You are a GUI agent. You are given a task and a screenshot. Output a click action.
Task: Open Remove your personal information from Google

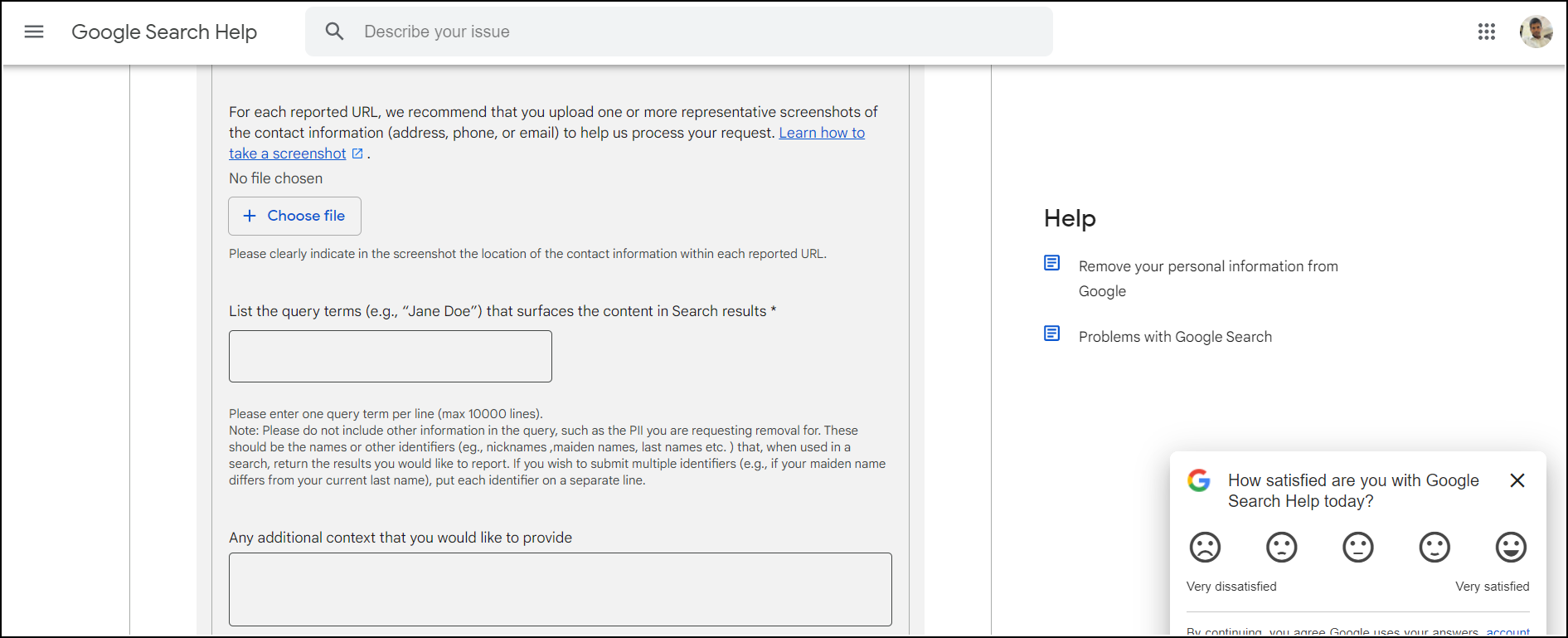[x=1208, y=279]
